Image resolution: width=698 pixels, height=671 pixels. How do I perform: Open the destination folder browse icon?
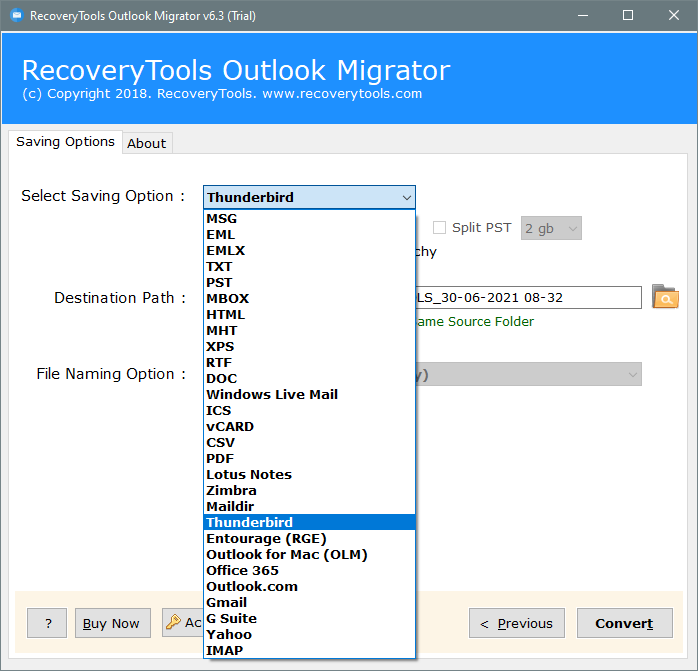coord(665,297)
